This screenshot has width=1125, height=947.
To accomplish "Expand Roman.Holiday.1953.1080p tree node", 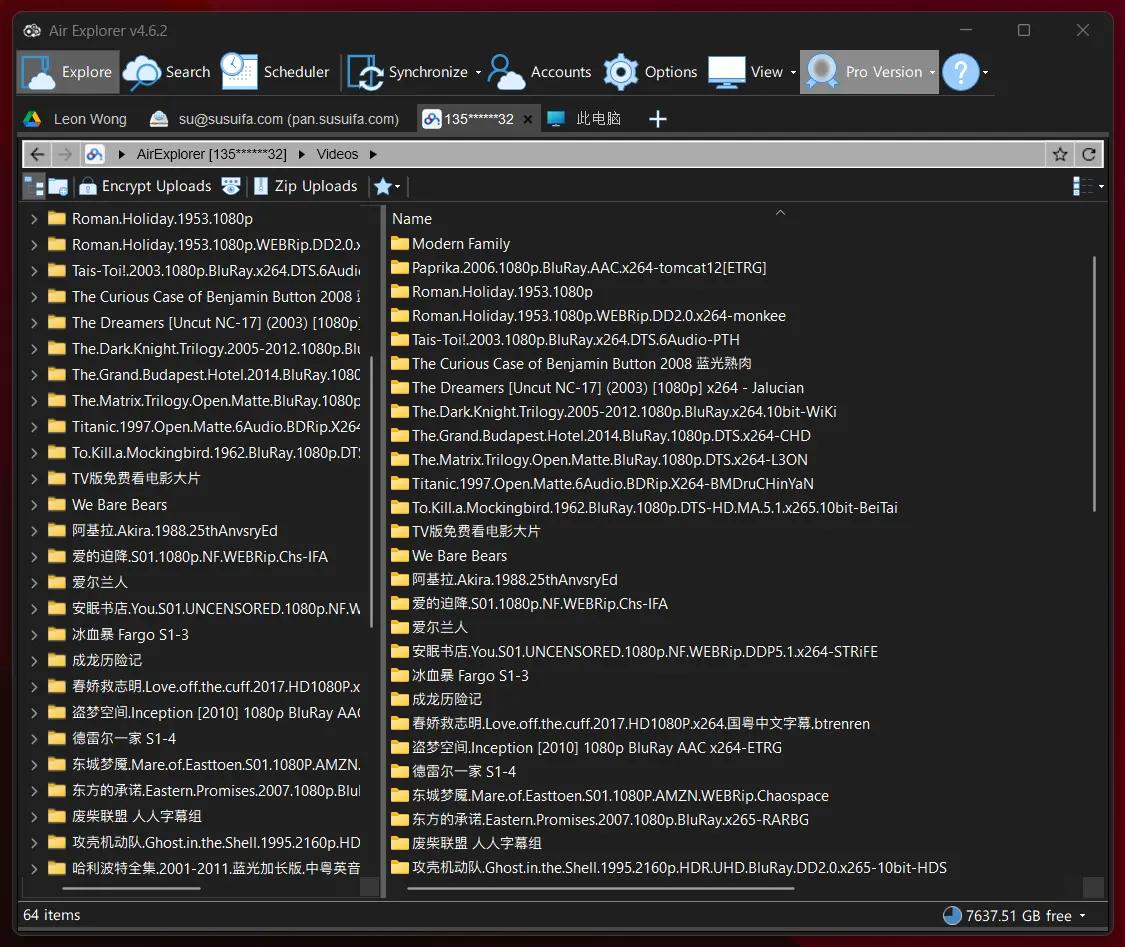I will (34, 219).
